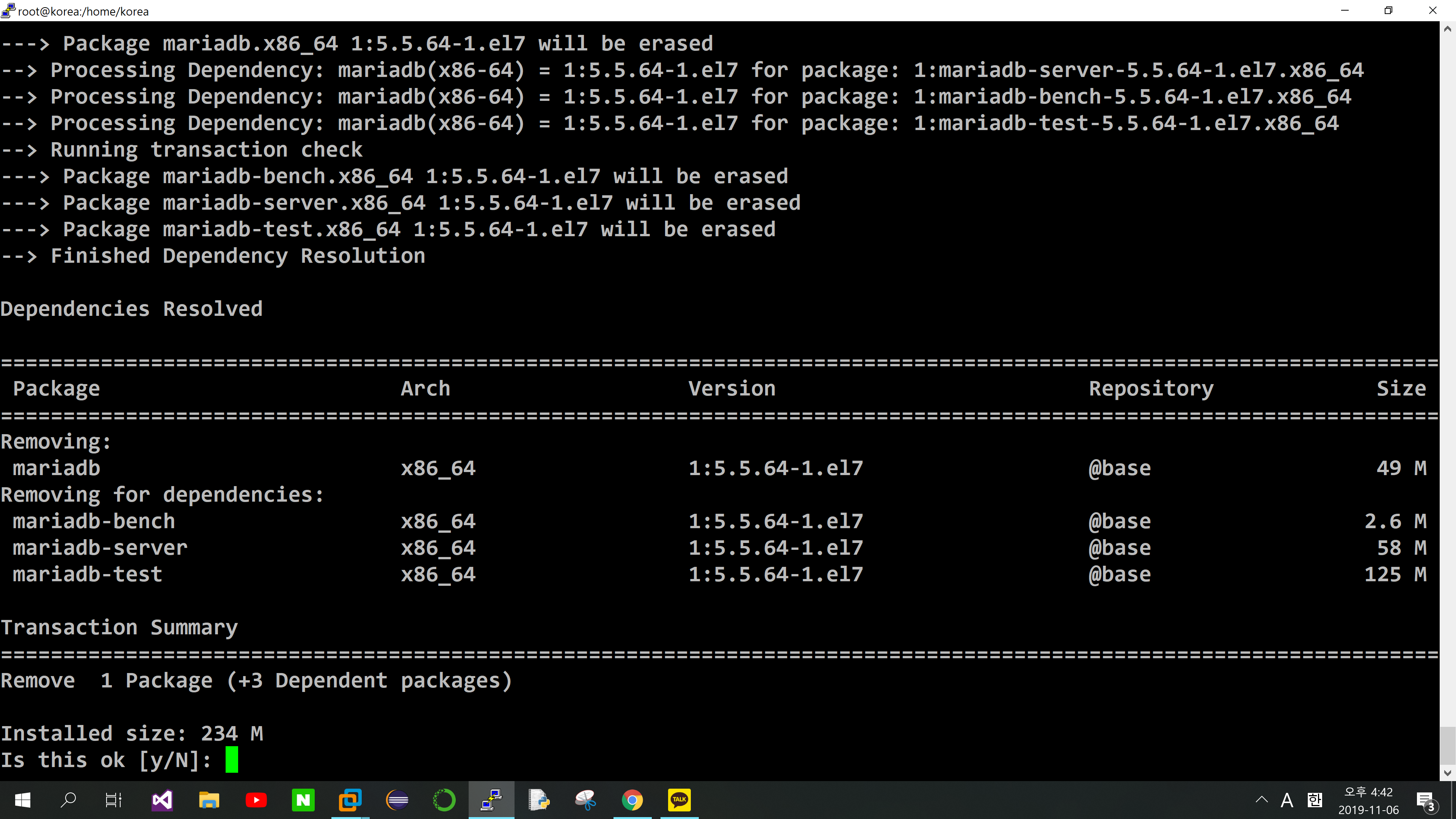This screenshot has width=1456, height=819.
Task: Open the Action Center notifications icon
Action: 1425,800
